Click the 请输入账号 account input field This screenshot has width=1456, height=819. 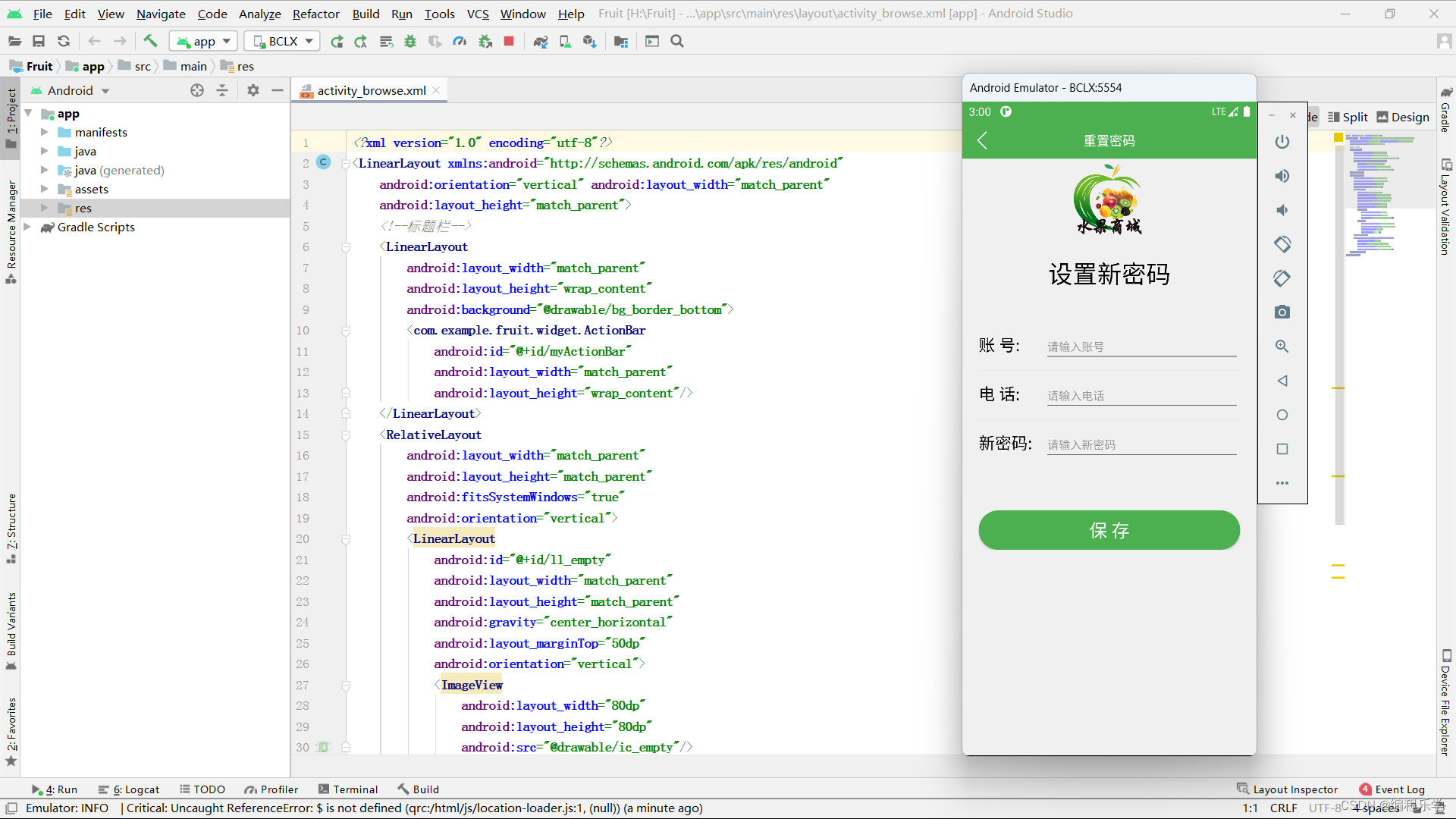point(1141,347)
